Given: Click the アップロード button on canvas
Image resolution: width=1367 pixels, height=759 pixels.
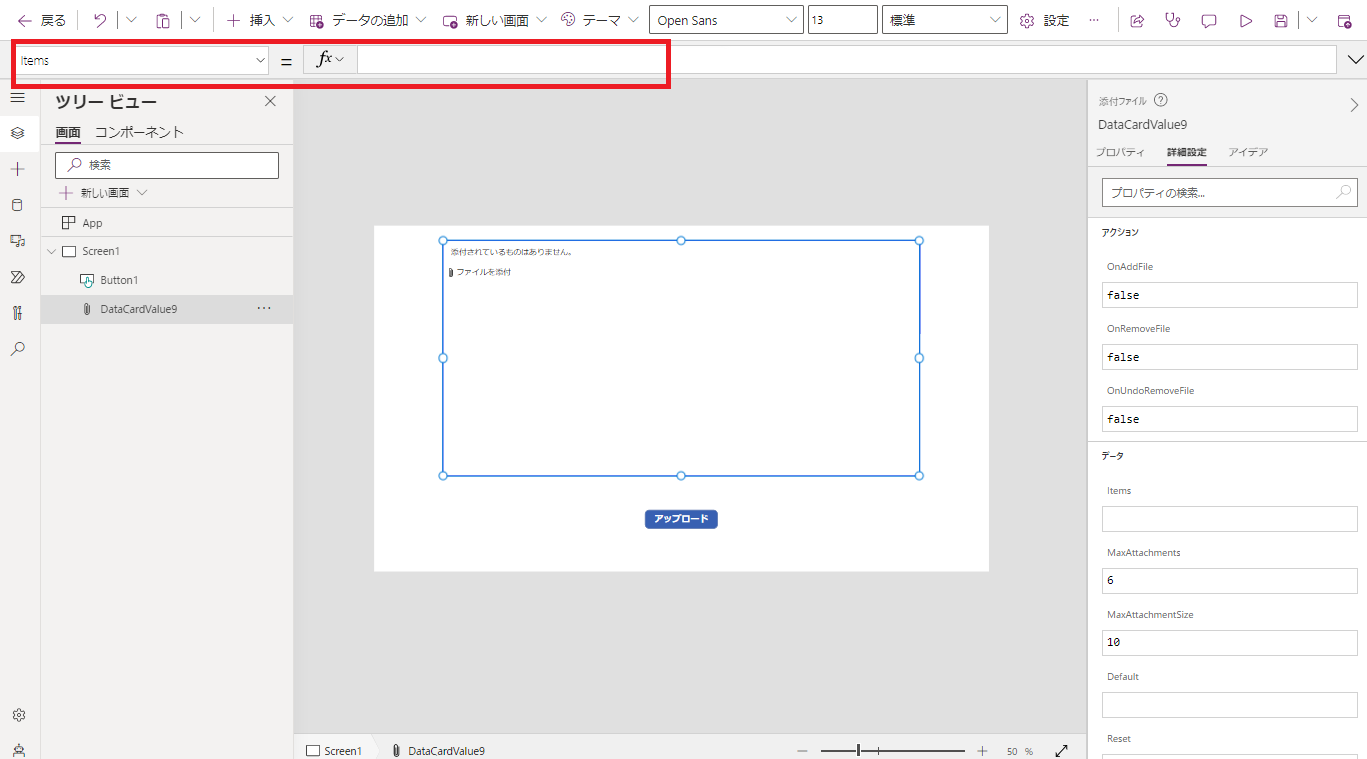Looking at the screenshot, I should pos(681,518).
